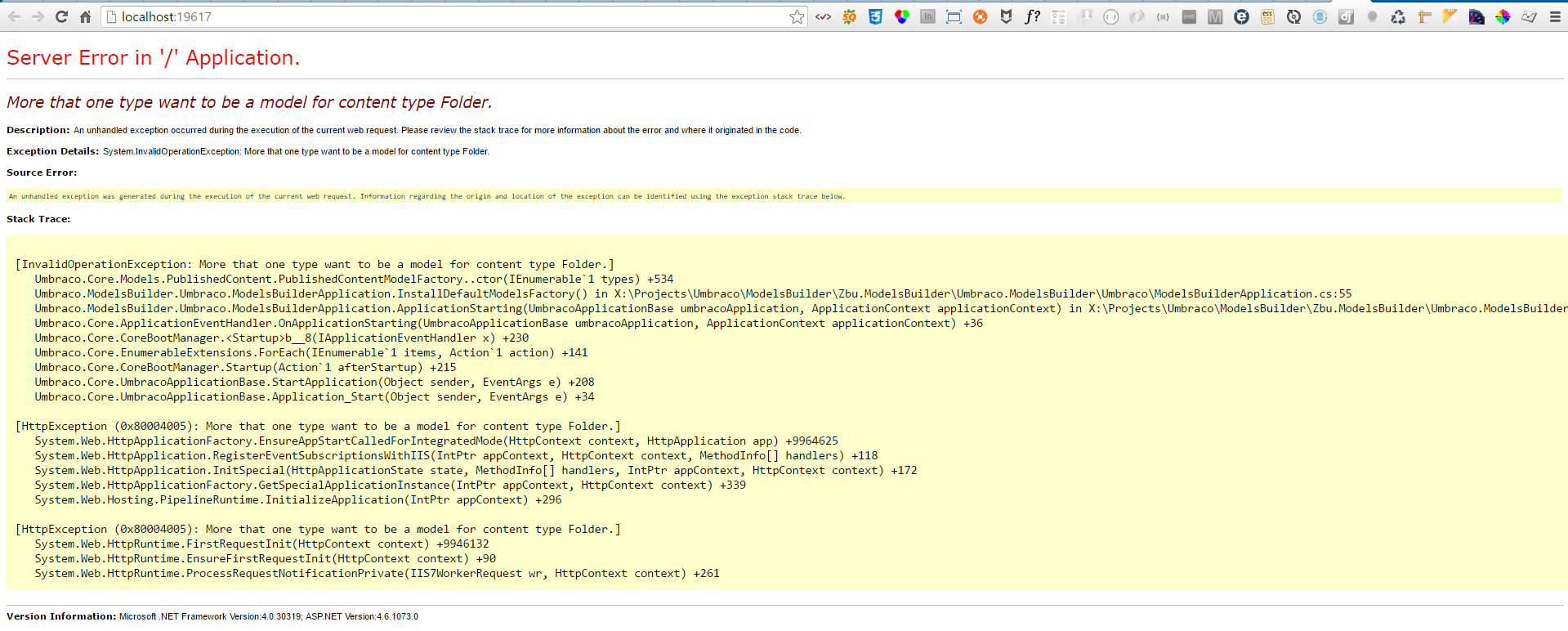This screenshot has width=1568, height=631.
Task: Click the ProcessRequestNotificationPrivate trace line
Action: pos(377,573)
